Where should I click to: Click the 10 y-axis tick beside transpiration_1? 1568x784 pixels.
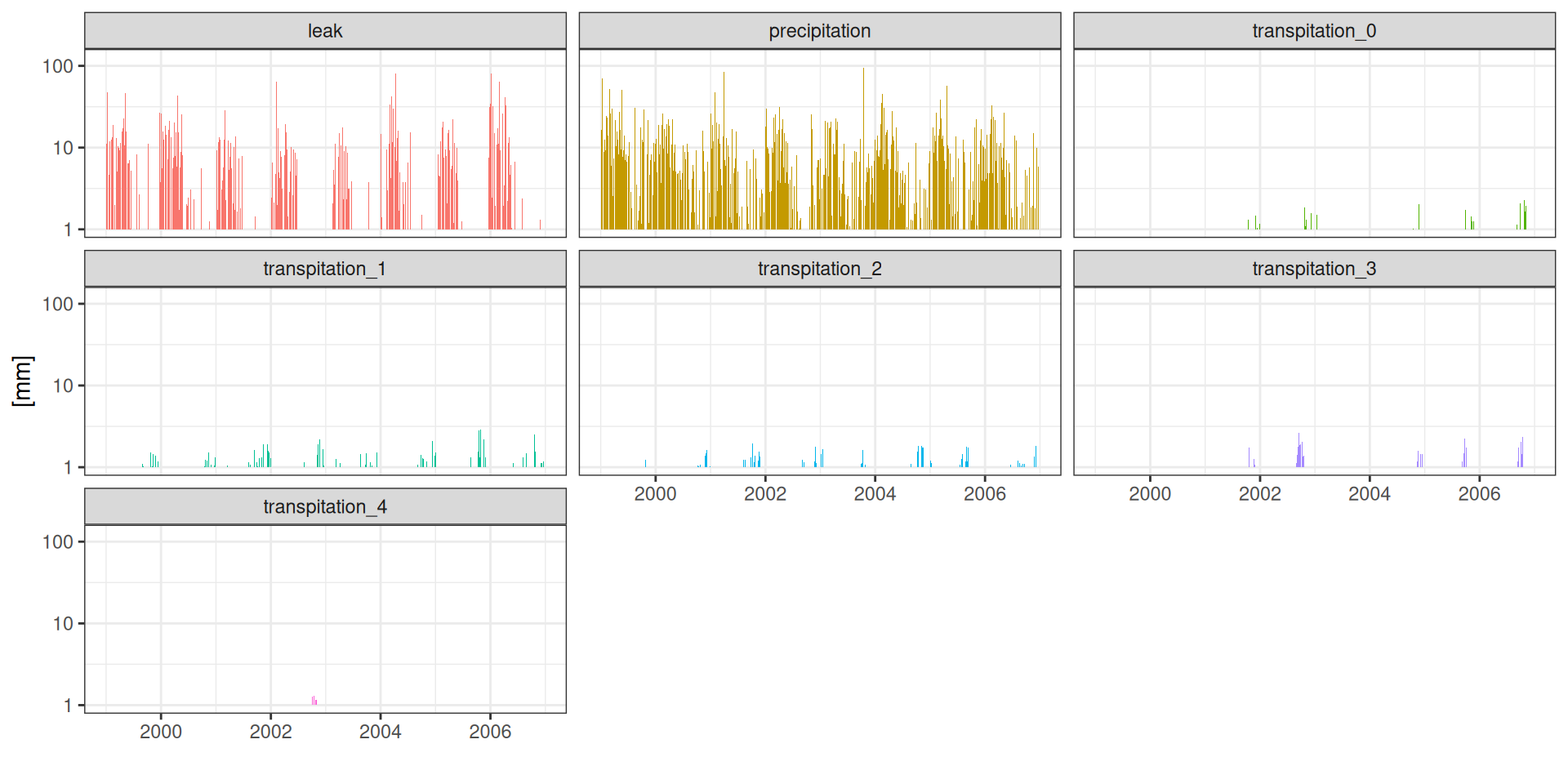point(63,385)
